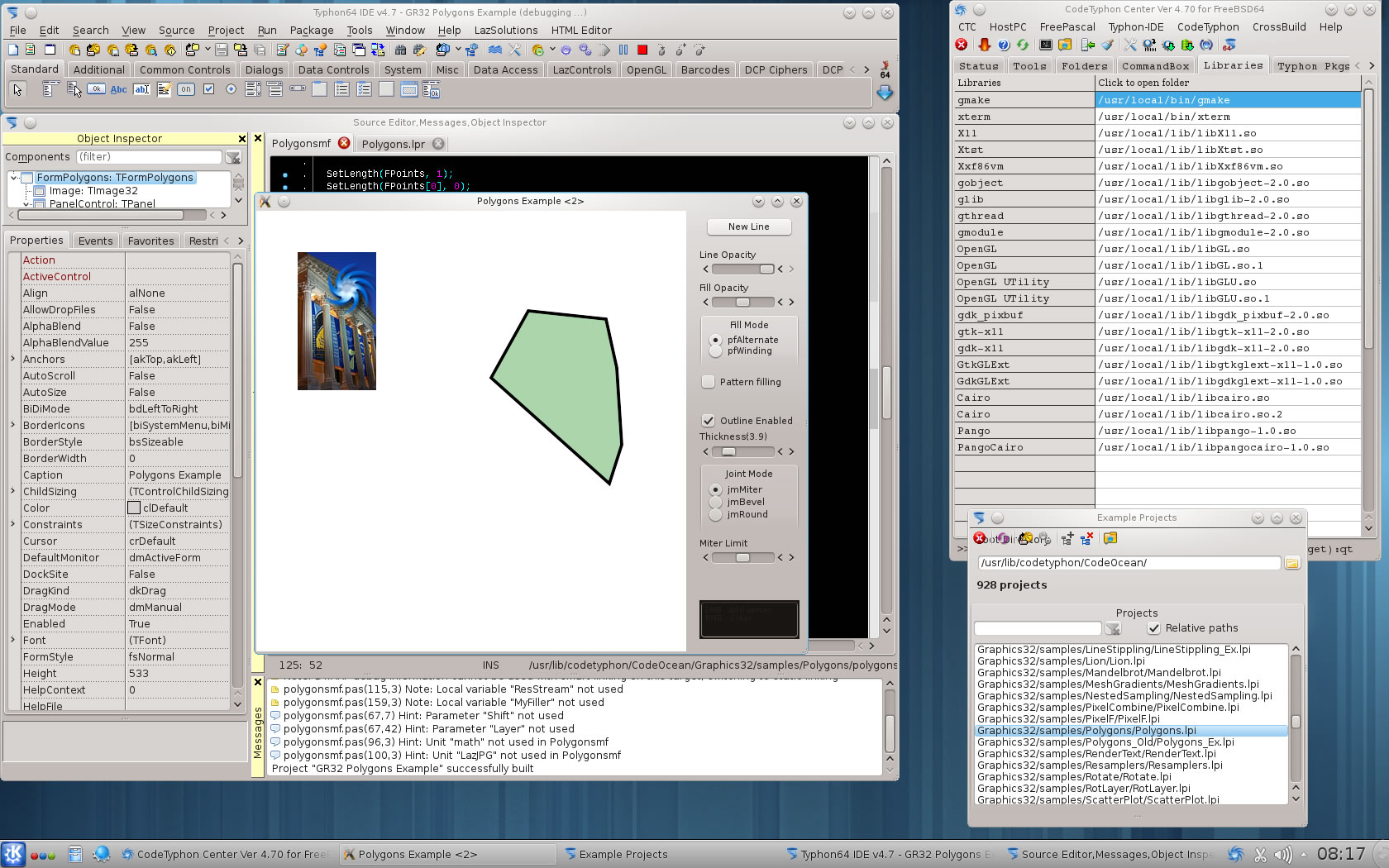Image resolution: width=1389 pixels, height=868 pixels.
Task: Stop debugging with the red square icon
Action: (642, 50)
